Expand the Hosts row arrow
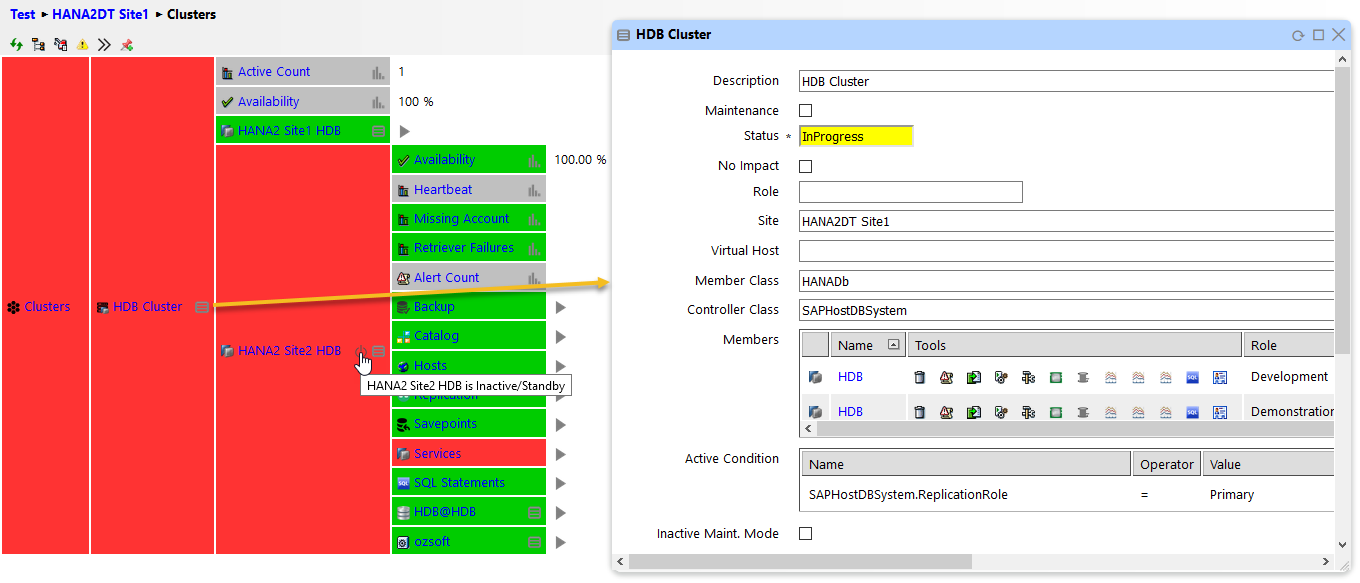 (561, 366)
